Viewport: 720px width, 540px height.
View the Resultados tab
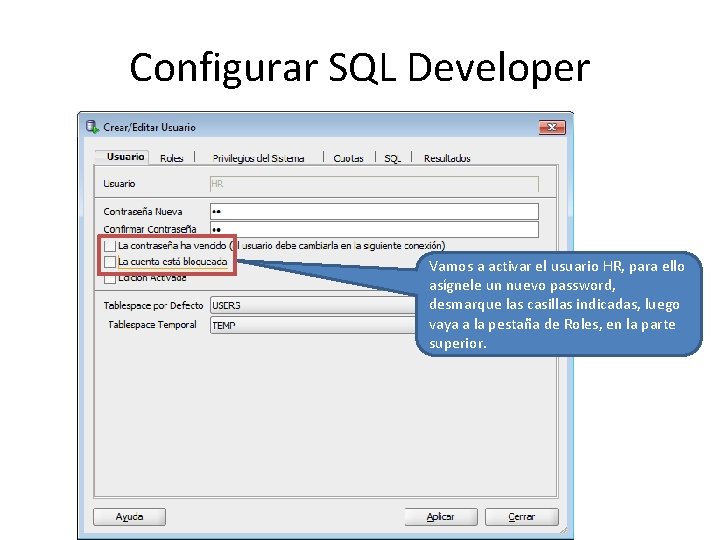click(447, 158)
